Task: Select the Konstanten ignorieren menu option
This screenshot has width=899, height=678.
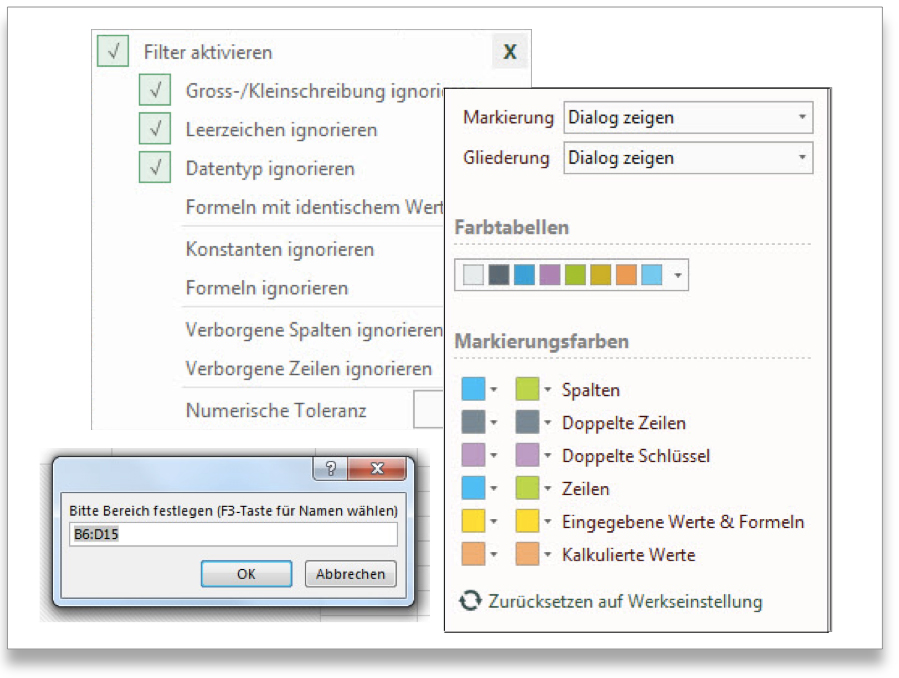Action: tap(280, 249)
